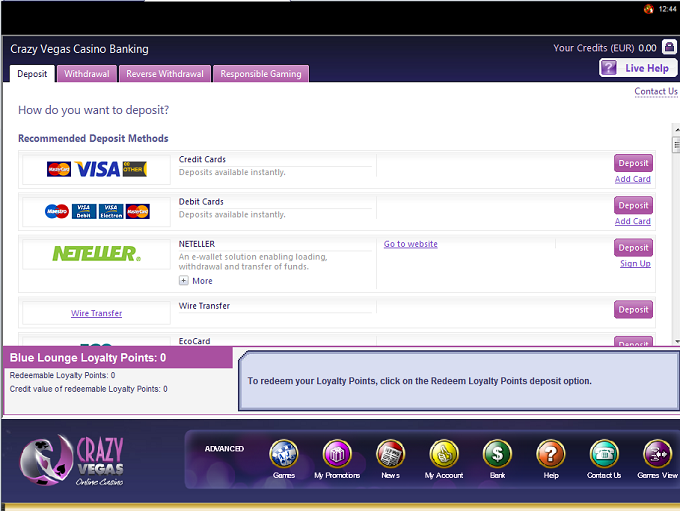Image resolution: width=680 pixels, height=511 pixels.
Task: Click the ADVANCED label in the bottom bar
Action: coord(224,449)
